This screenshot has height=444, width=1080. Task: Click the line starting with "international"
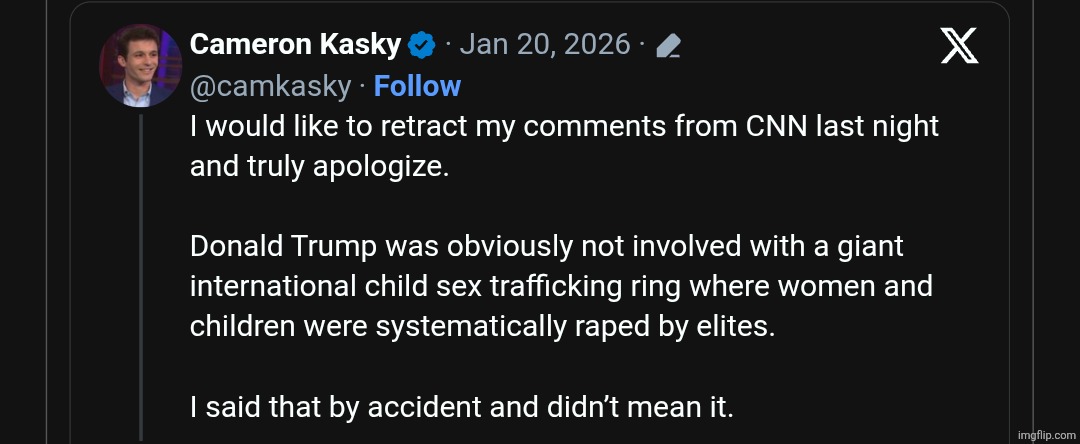pyautogui.click(x=560, y=287)
